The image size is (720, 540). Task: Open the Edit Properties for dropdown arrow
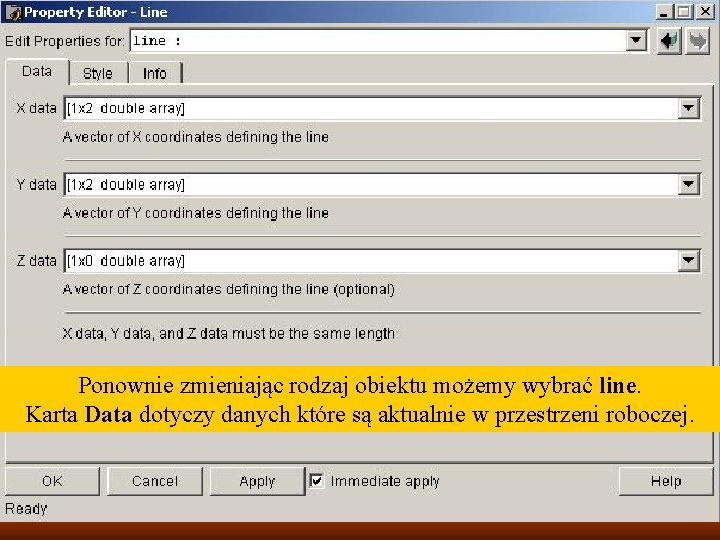pyautogui.click(x=636, y=40)
